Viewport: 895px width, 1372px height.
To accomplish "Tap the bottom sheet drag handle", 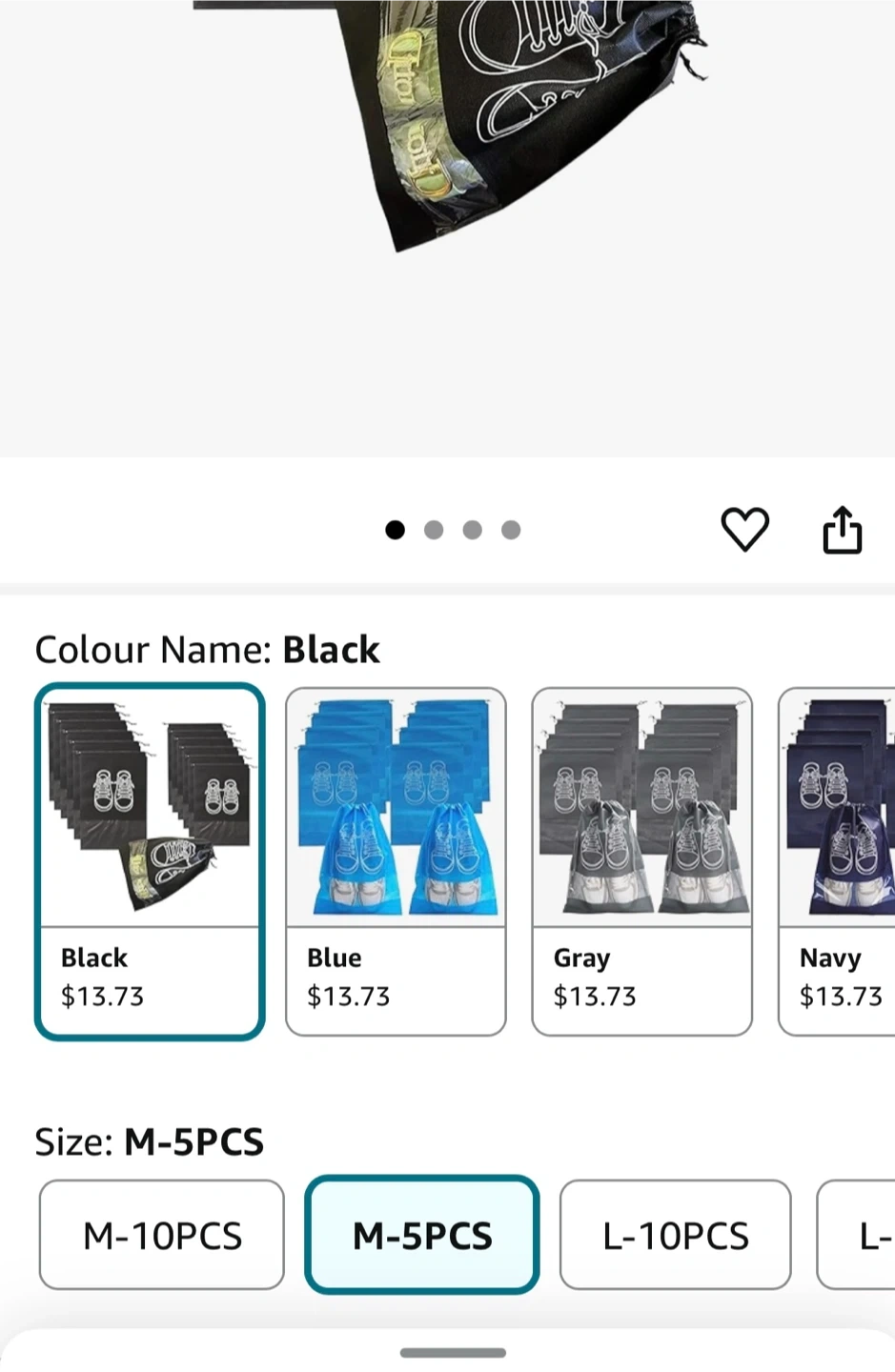I will [453, 1352].
